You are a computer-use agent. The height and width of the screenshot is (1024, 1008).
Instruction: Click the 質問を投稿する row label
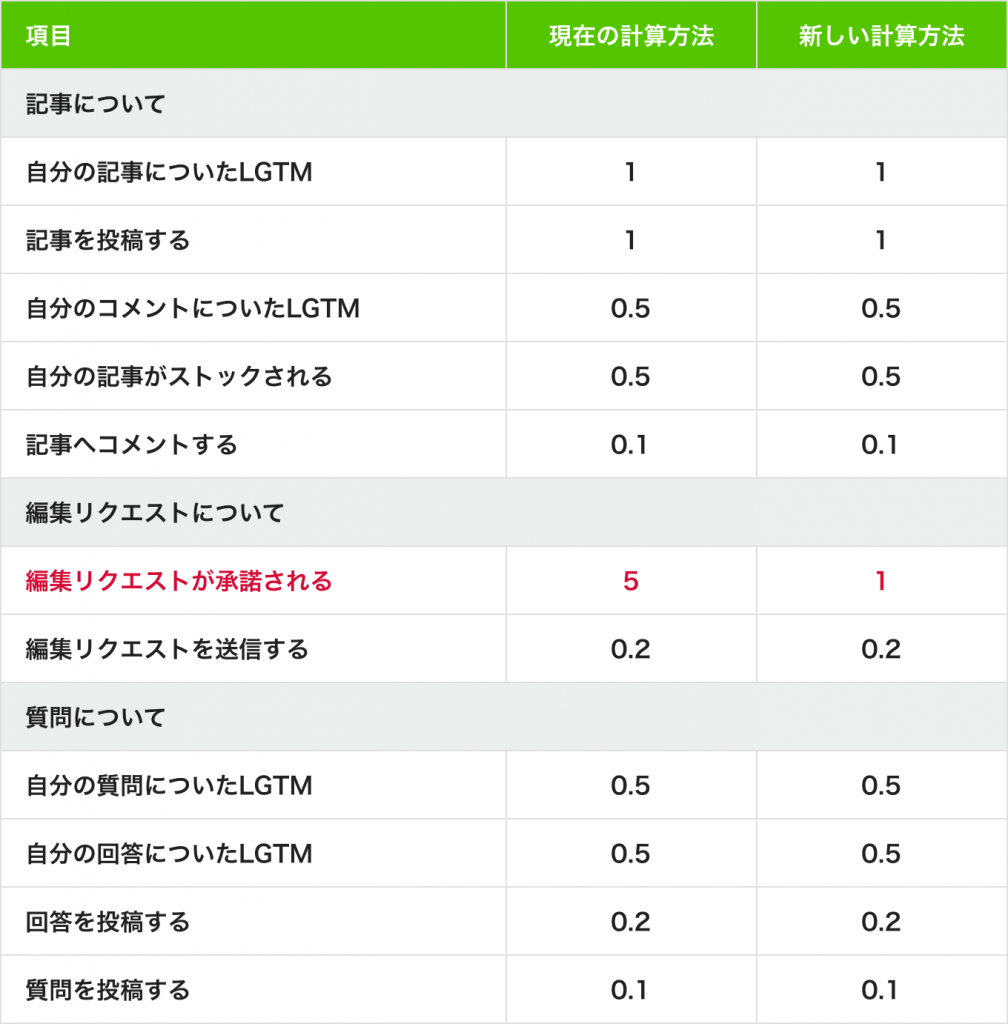pyautogui.click(x=108, y=990)
